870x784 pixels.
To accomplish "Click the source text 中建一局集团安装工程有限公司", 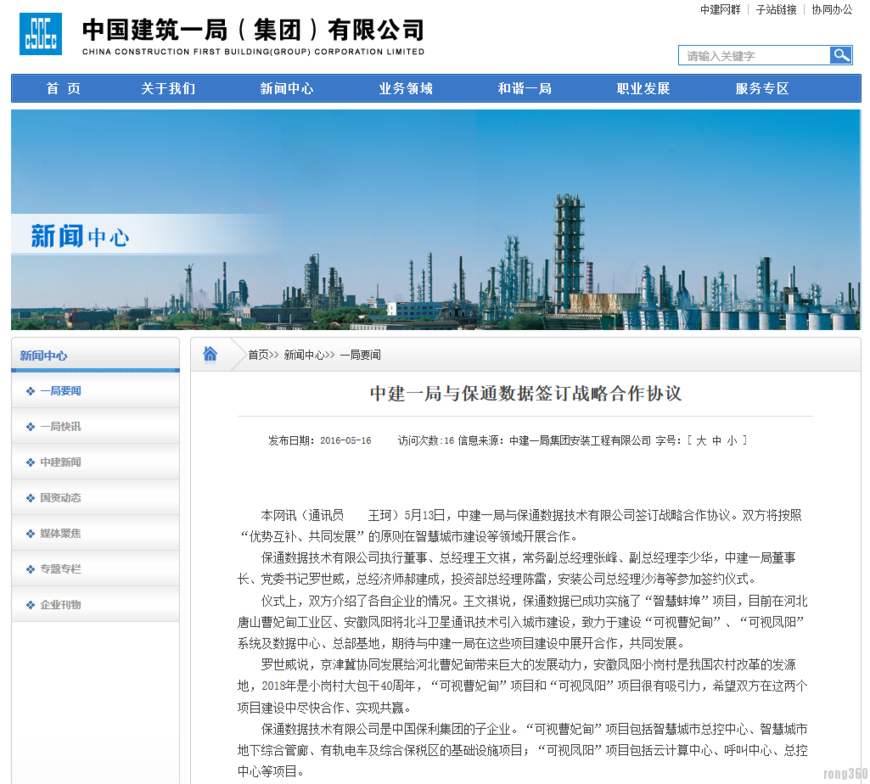I will tap(580, 441).
